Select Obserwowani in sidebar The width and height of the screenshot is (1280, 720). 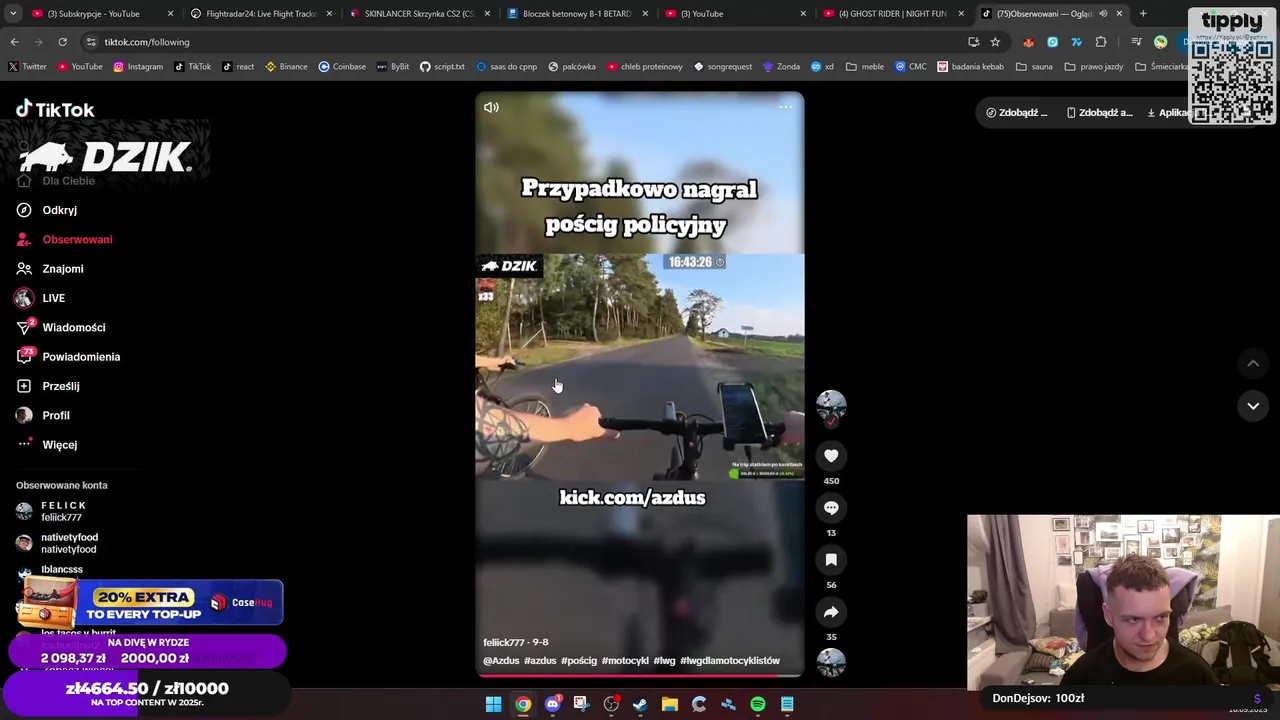[x=64, y=240]
